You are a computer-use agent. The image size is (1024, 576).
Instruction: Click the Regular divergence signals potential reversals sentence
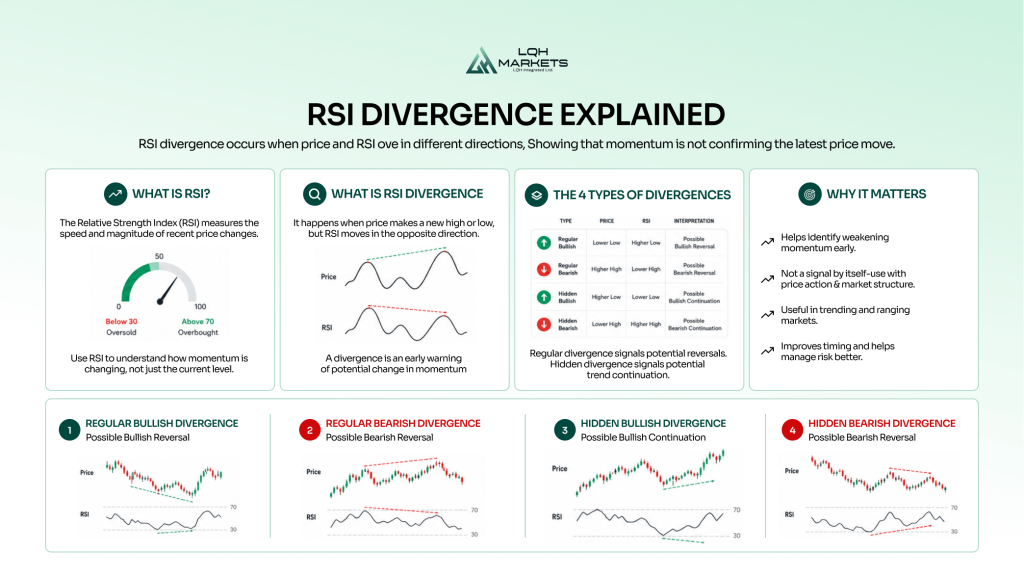click(x=628, y=353)
